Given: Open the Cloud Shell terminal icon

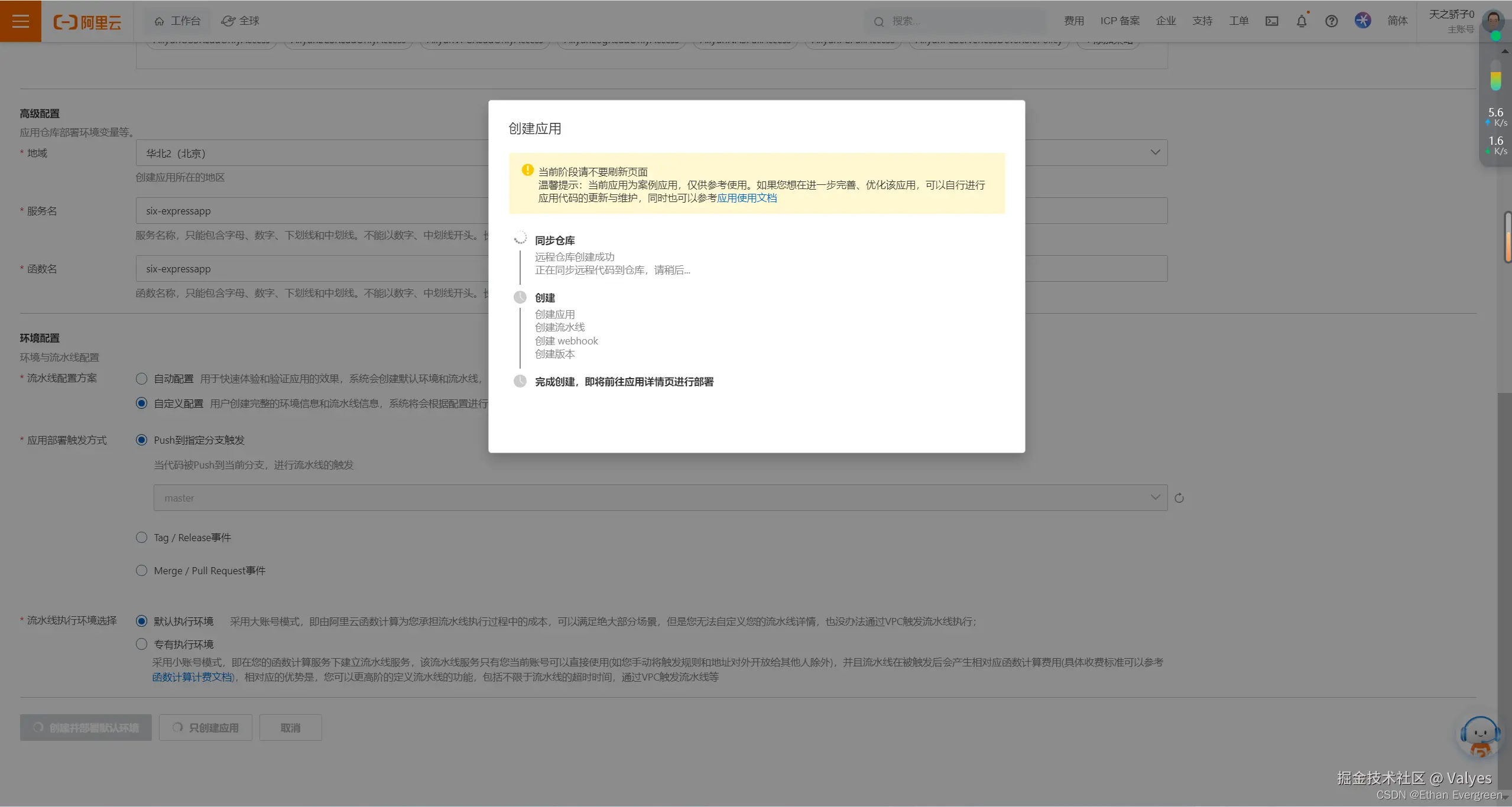Looking at the screenshot, I should (1271, 21).
